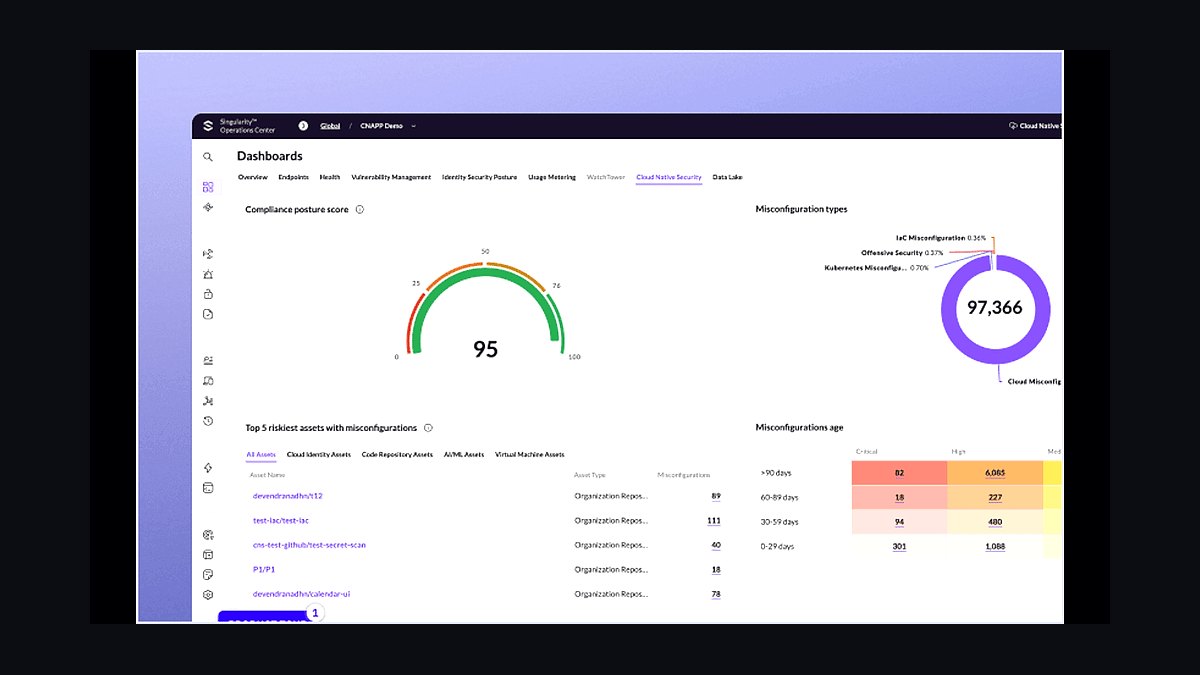The height and width of the screenshot is (675, 1200).
Task: Open asset test-iac/test-iac
Action: coord(281,520)
